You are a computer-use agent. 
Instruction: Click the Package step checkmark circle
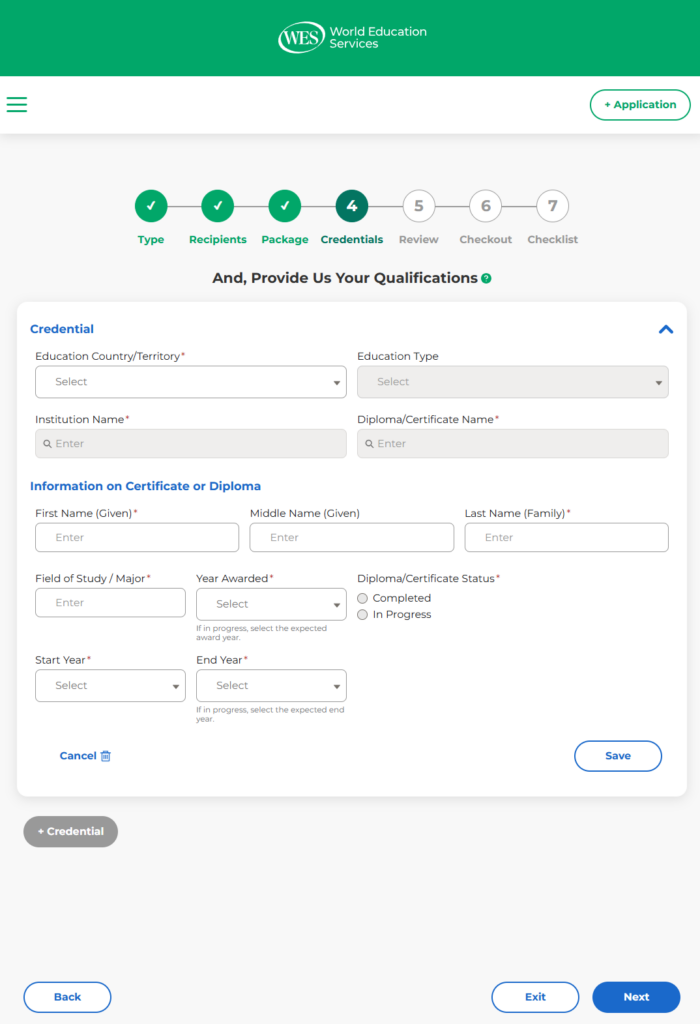tap(285, 206)
